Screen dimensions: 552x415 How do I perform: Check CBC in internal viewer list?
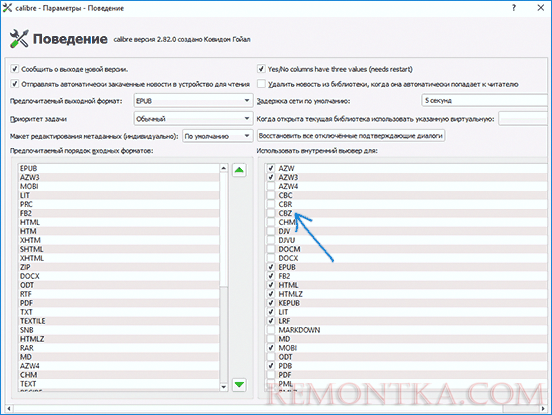tap(271, 195)
